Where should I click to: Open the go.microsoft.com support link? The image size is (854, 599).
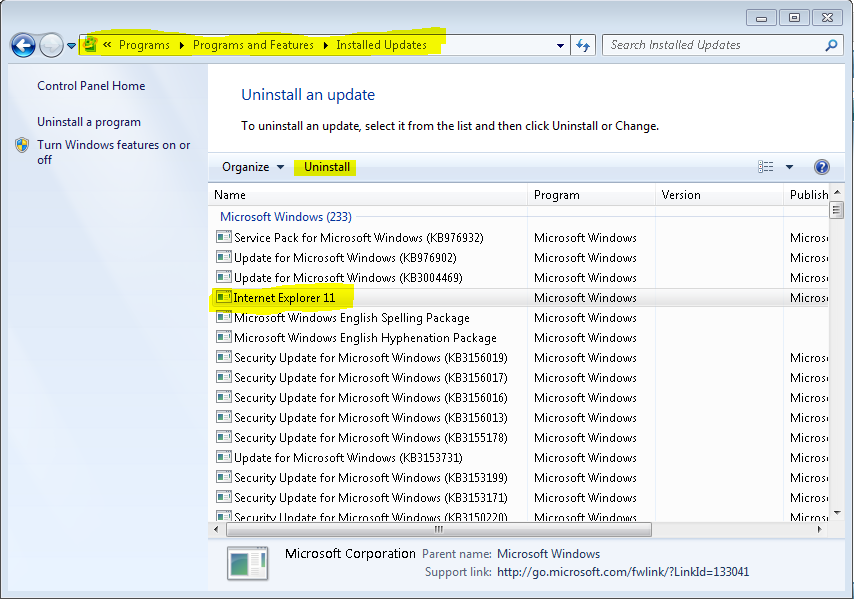click(x=623, y=572)
